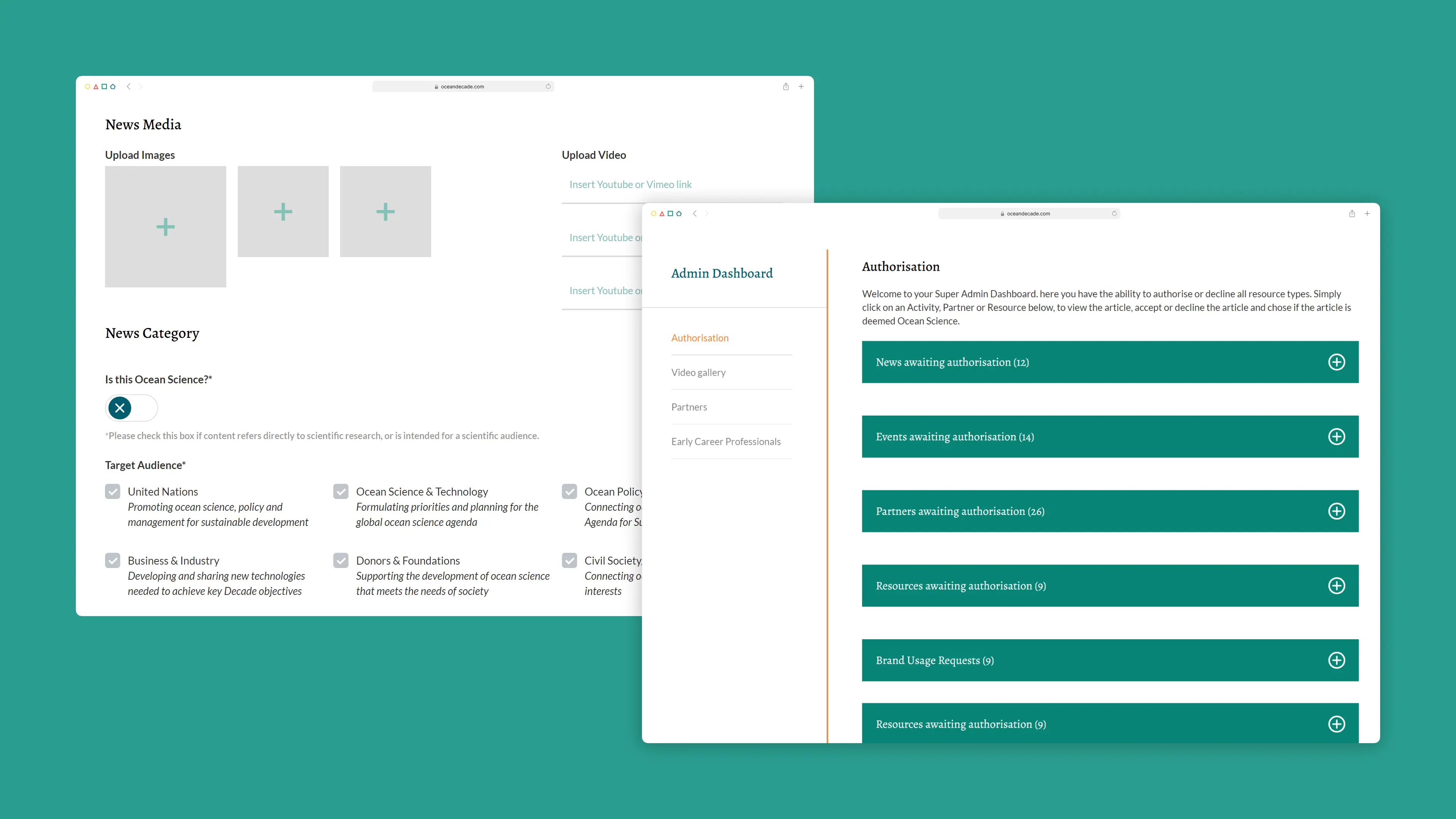Click the share icon in the front browser window

click(x=1351, y=213)
